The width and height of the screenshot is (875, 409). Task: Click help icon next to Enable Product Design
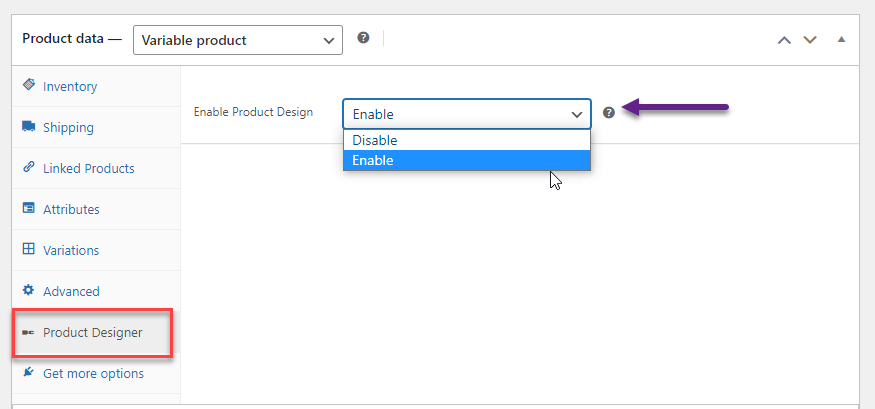click(609, 113)
